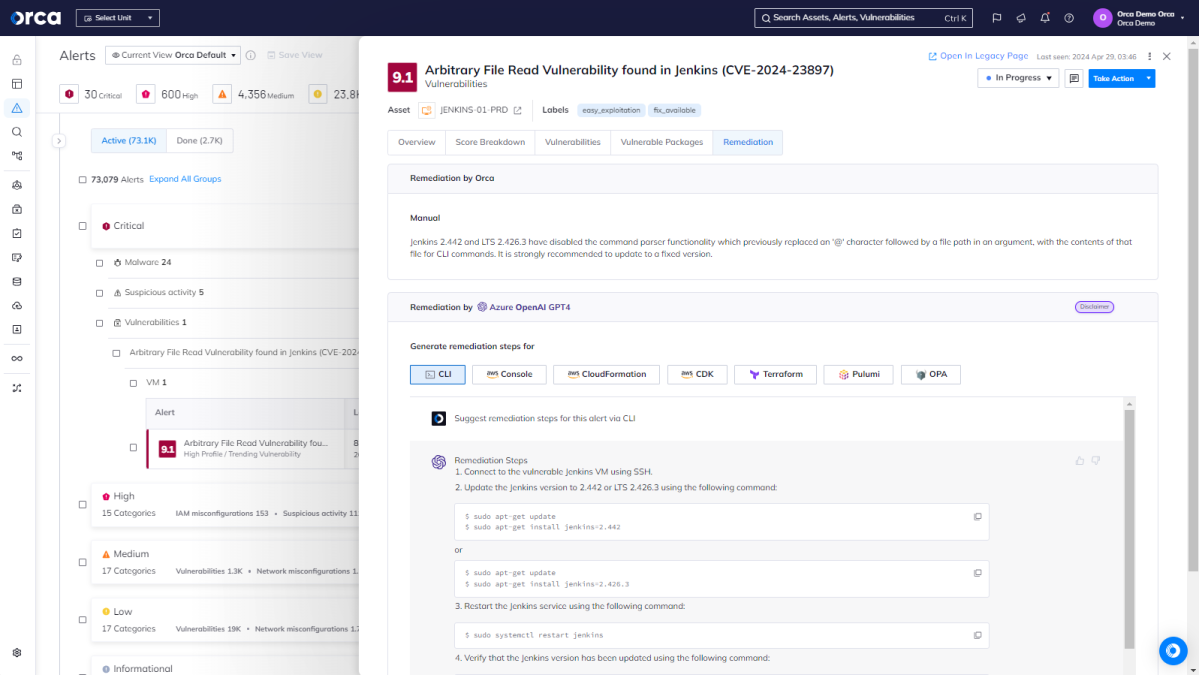
Task: Click Expand All Groups link
Action: click(185, 179)
